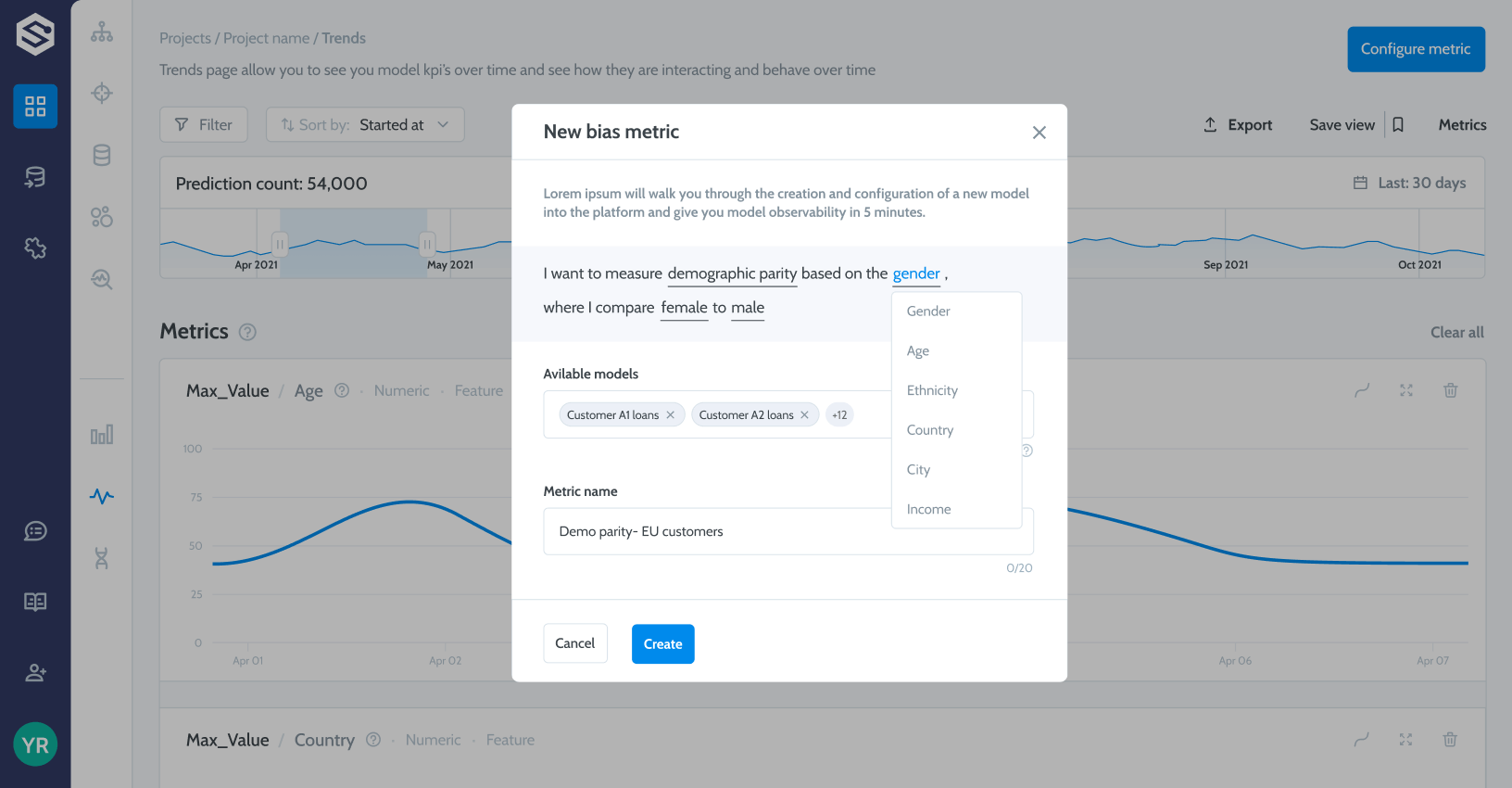
Task: Click the bar chart icon in the secondary sidebar
Action: pyautogui.click(x=102, y=435)
